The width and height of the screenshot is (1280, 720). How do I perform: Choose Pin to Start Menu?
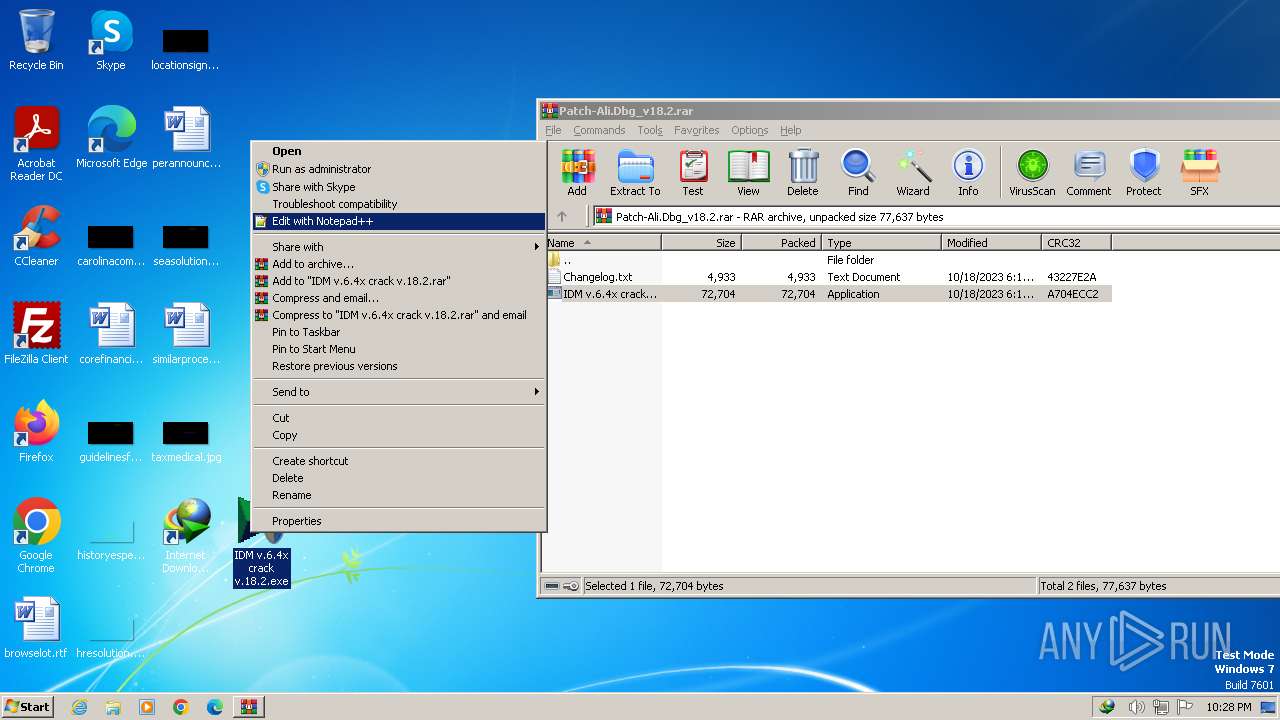(398, 349)
